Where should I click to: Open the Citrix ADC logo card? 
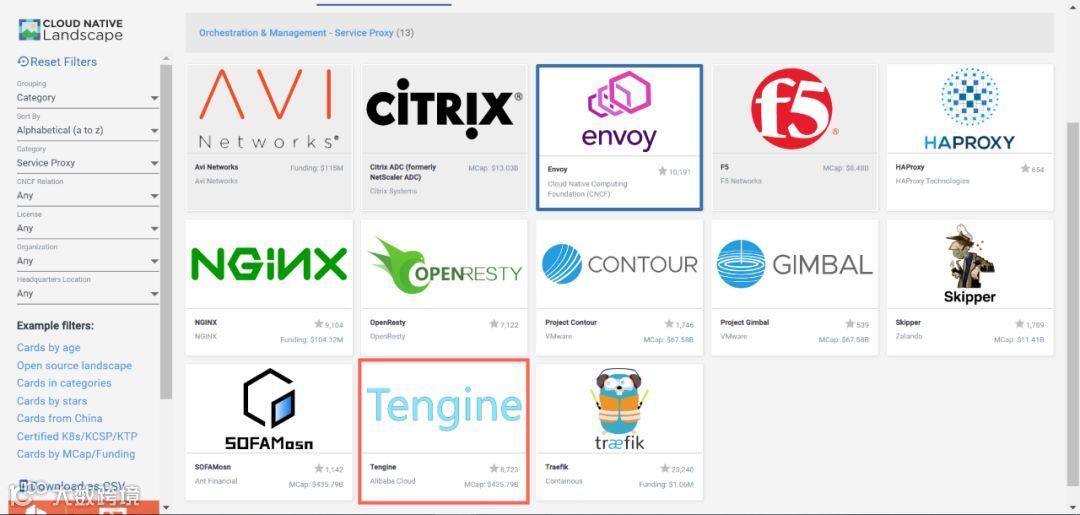click(444, 138)
